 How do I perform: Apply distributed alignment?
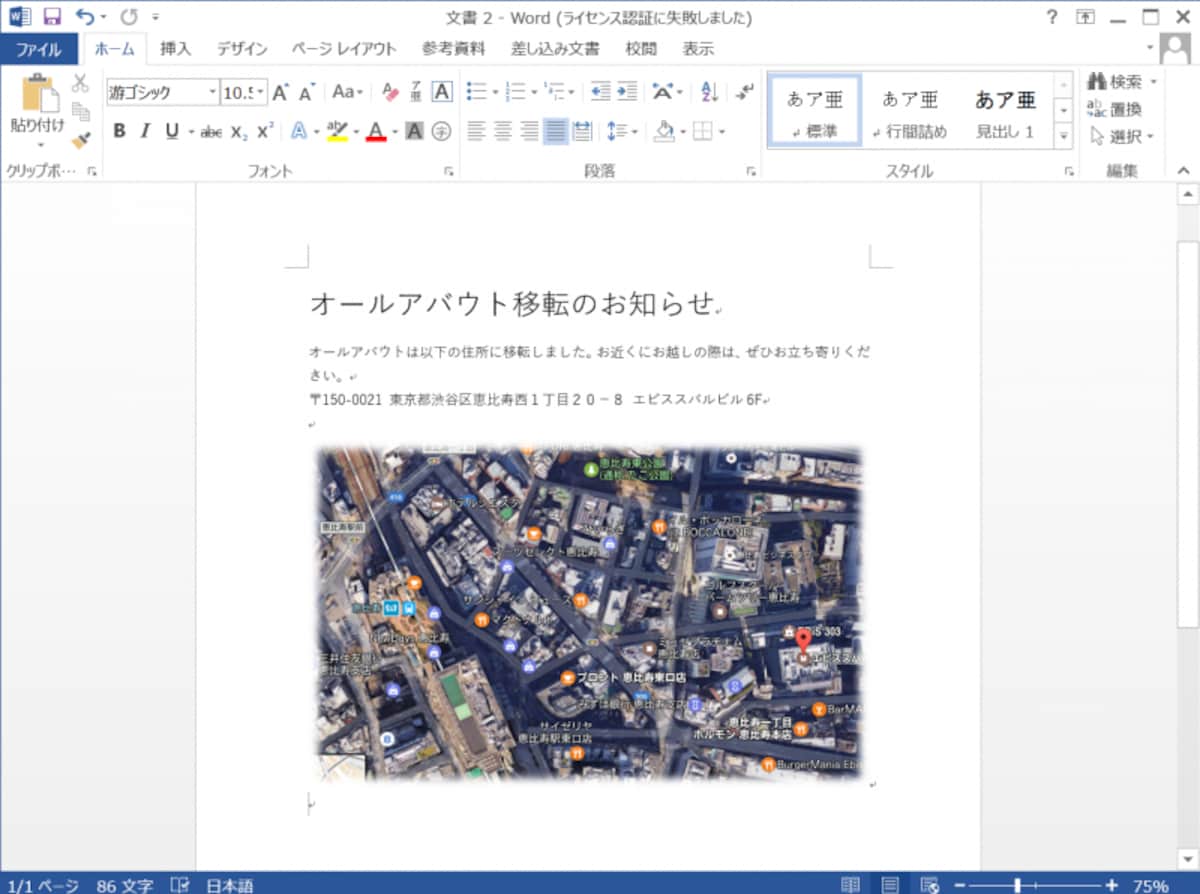[x=582, y=131]
